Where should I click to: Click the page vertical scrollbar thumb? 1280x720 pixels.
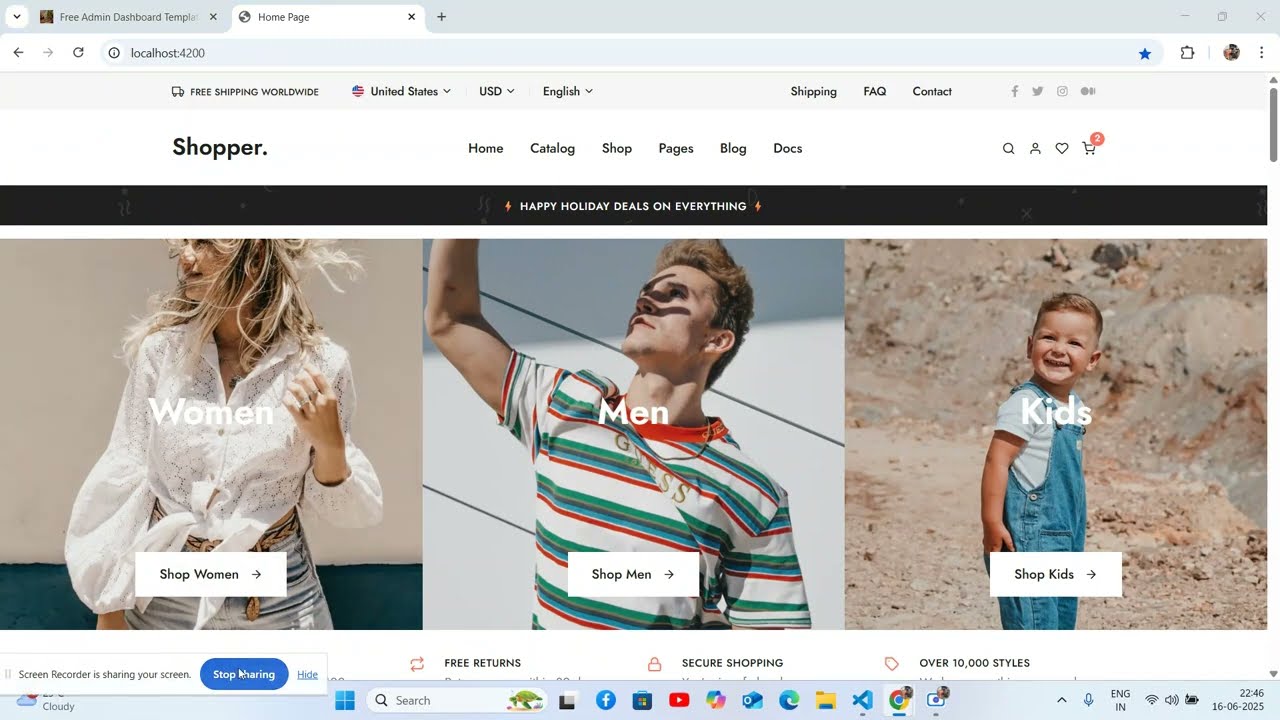[1273, 124]
